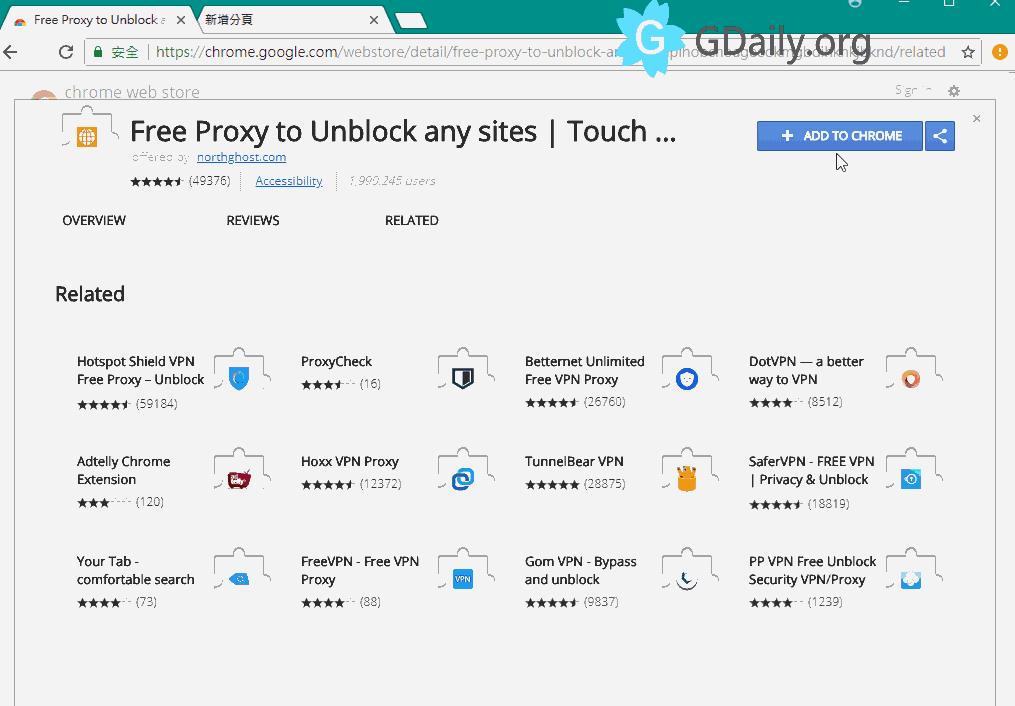
Task: Click the SaferVPN rating (18819)
Action: (799, 504)
